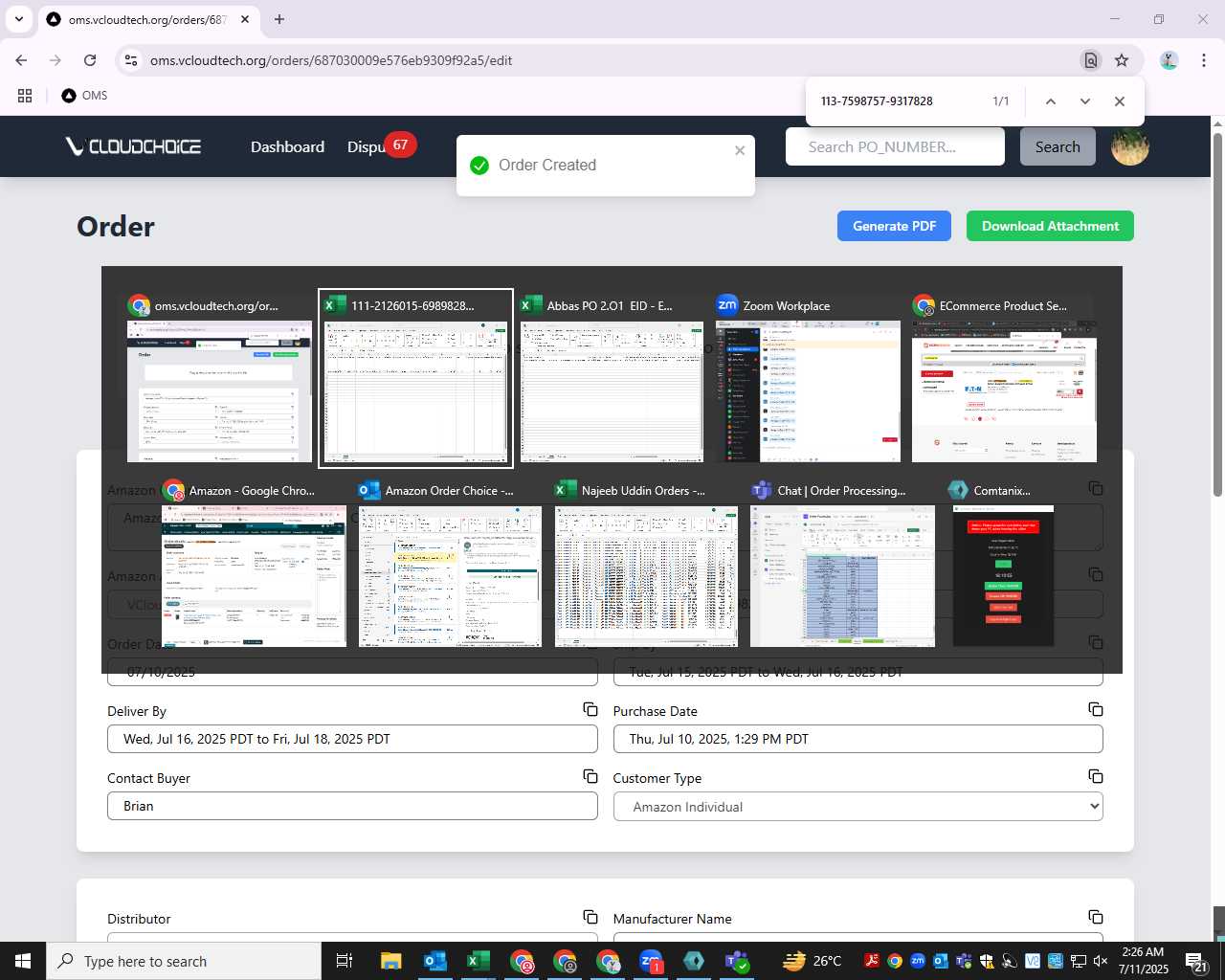Click the Search button in header
This screenshot has height=980, width=1225.
(x=1058, y=146)
